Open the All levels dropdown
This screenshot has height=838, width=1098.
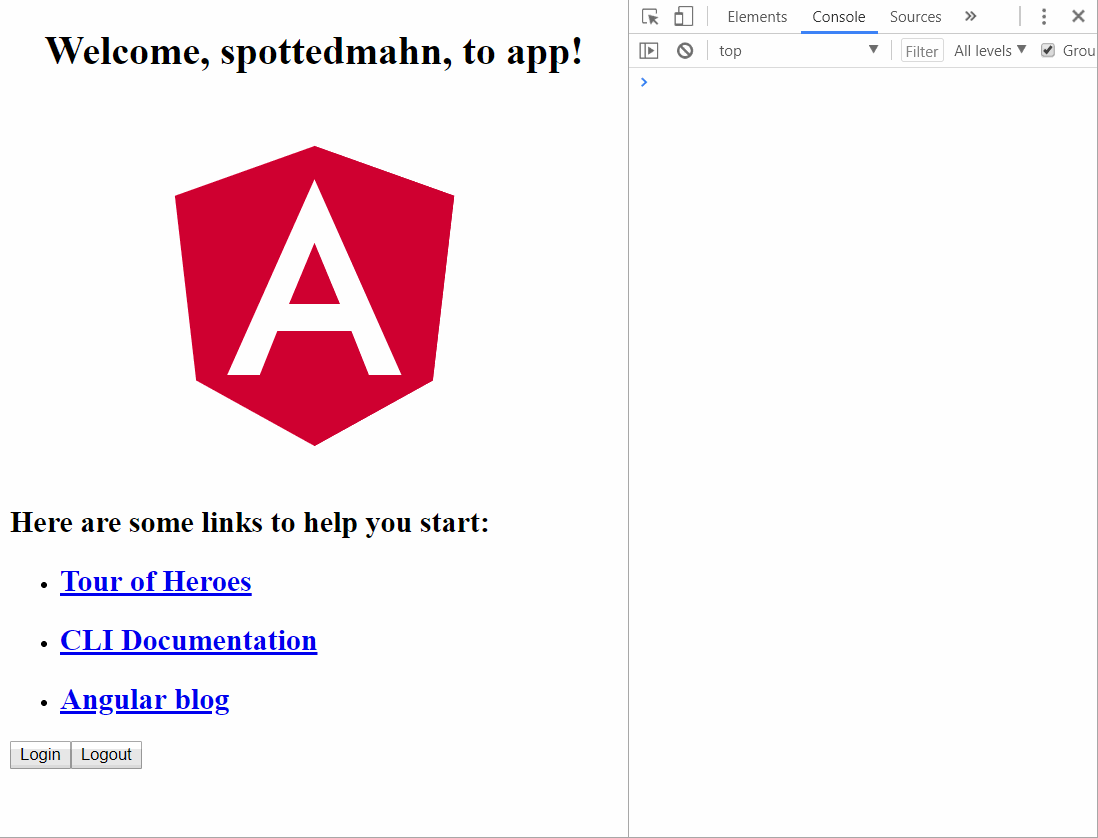click(x=990, y=50)
